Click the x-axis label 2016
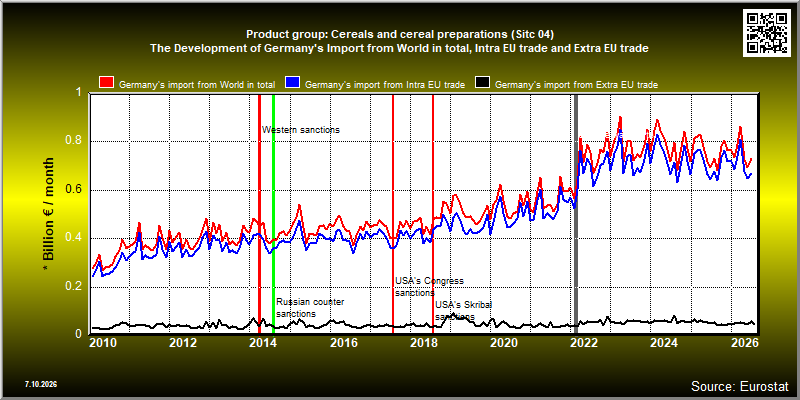Viewport: 800px width, 400px height. pos(343,343)
